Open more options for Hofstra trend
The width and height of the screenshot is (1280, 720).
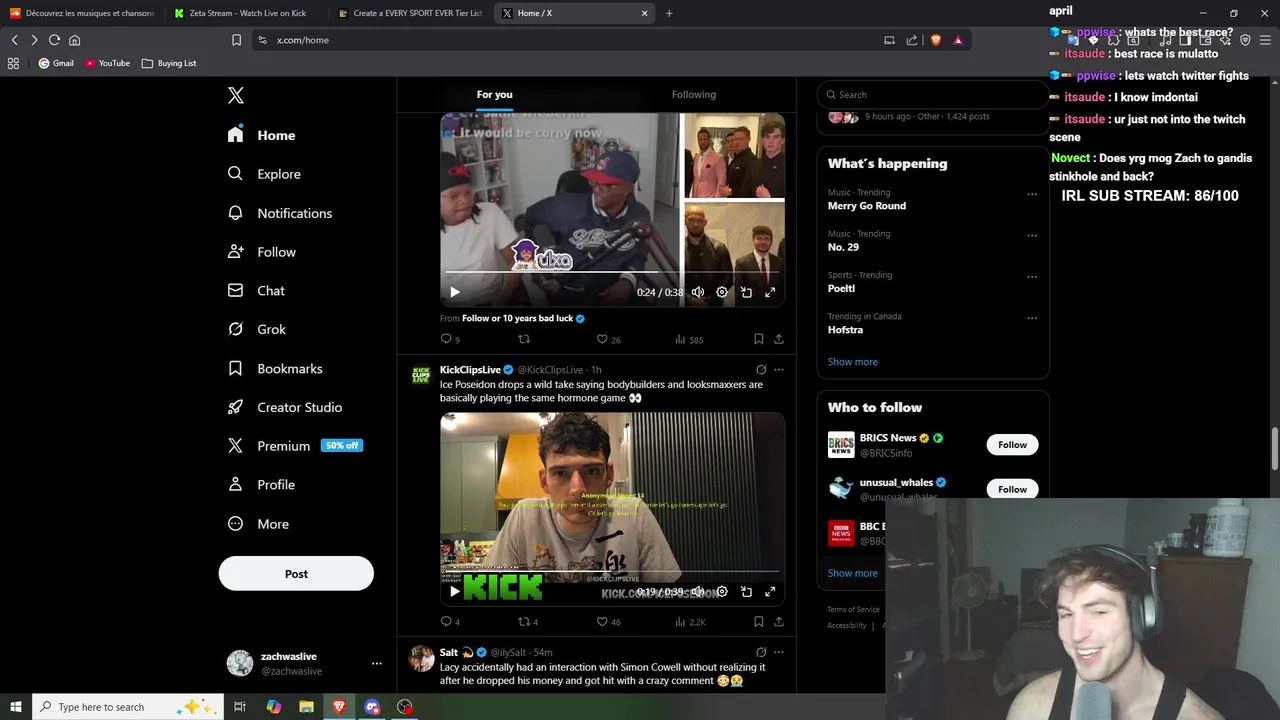pos(1032,318)
